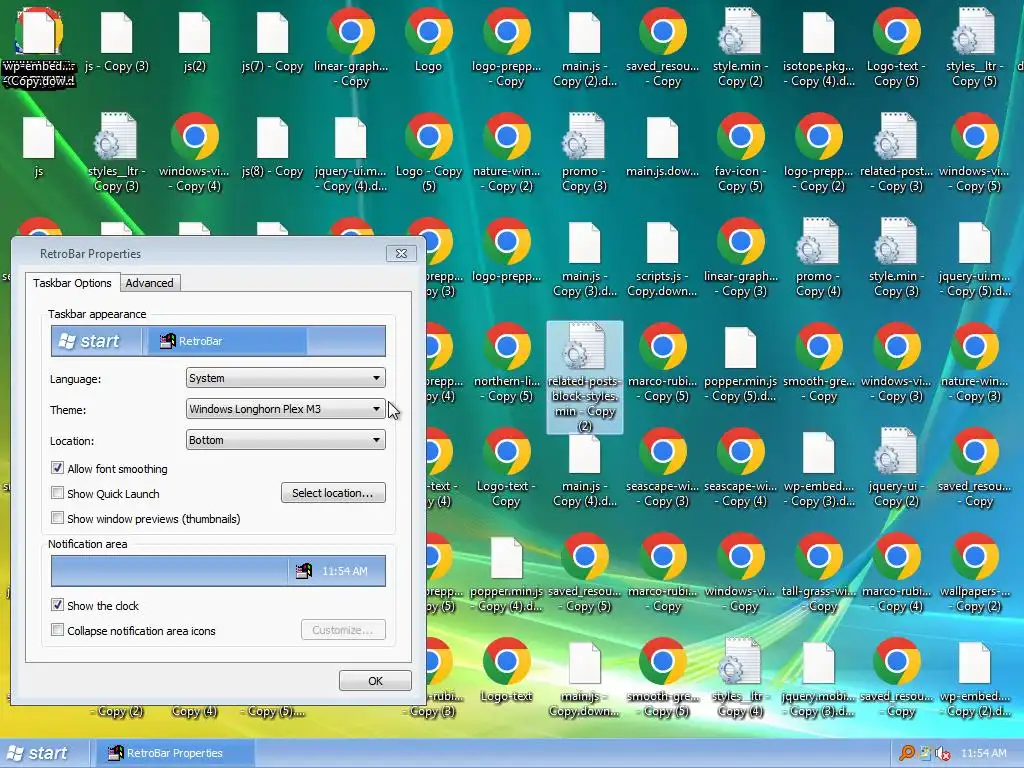1024x768 pixels.
Task: Select the 'promo - Copy (4)' file icon
Action: point(818,242)
